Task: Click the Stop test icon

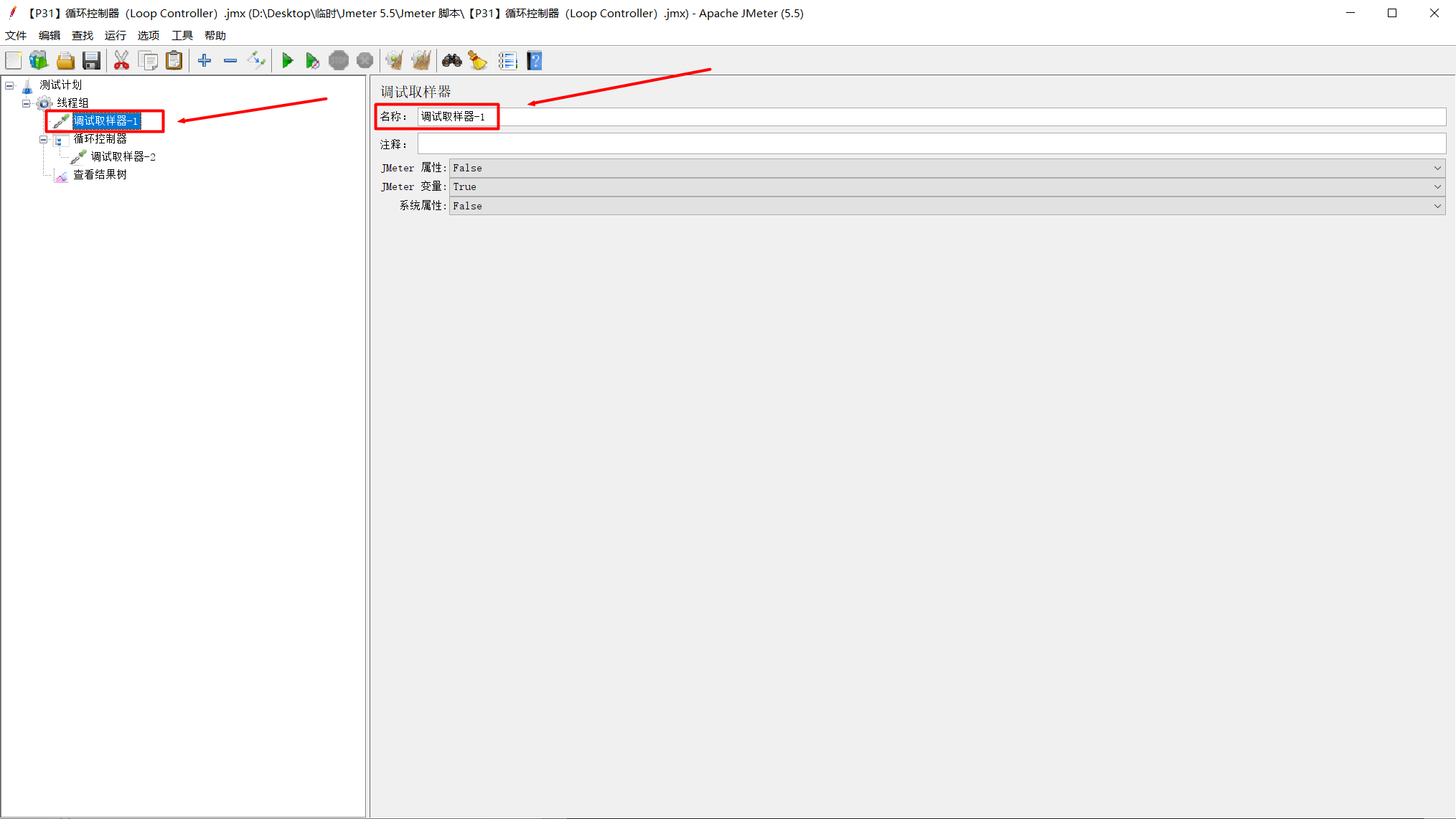Action: point(339,61)
